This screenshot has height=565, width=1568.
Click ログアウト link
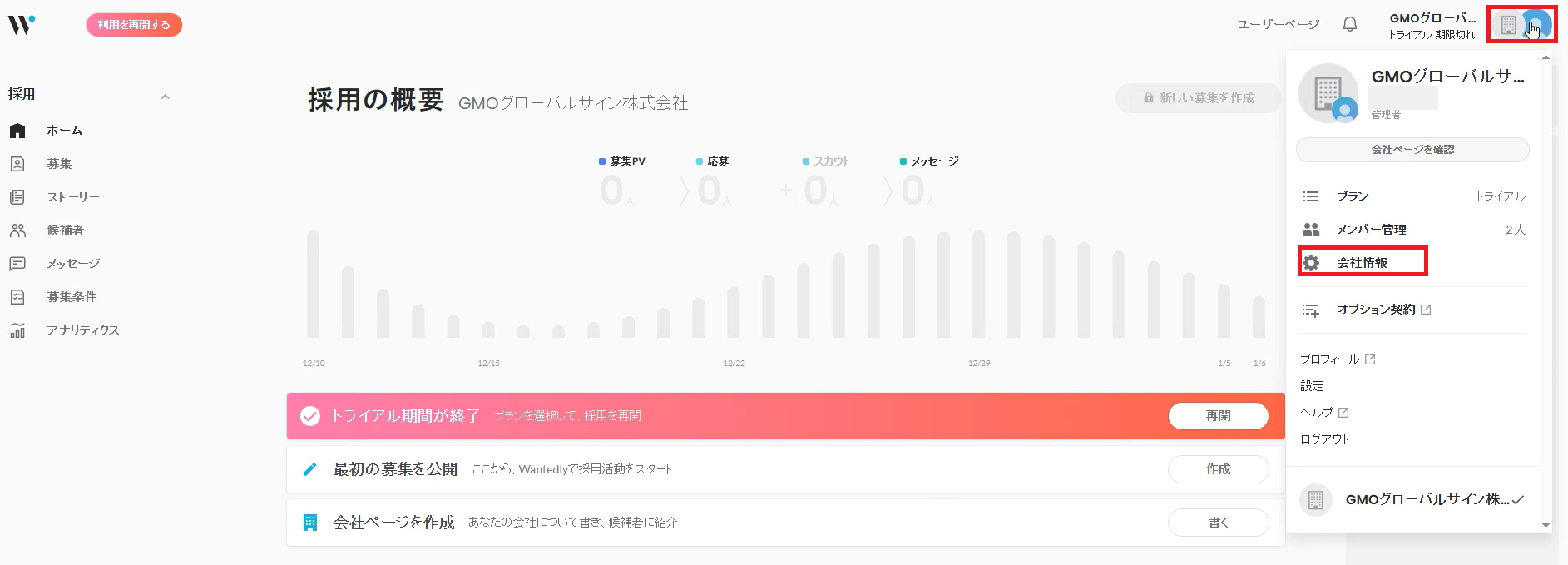(x=1324, y=439)
